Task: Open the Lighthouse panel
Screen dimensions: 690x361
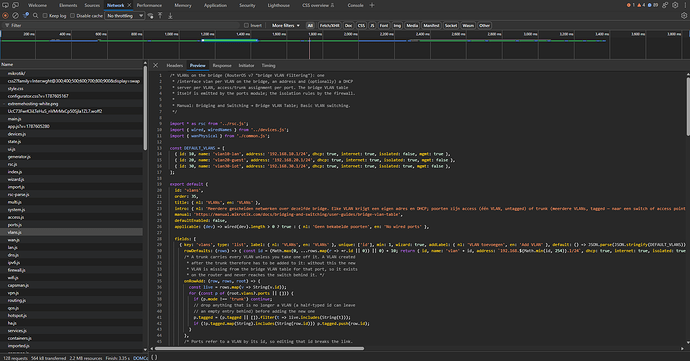Action: pyautogui.click(x=279, y=5)
